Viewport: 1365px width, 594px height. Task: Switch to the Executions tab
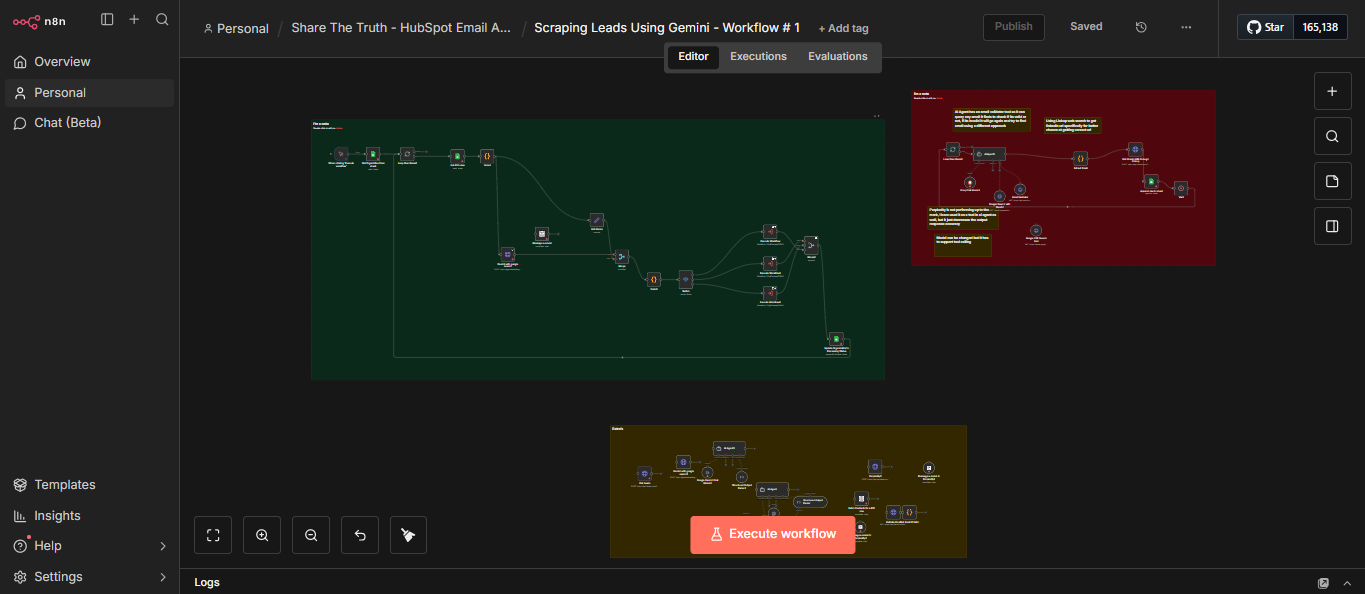click(x=758, y=56)
